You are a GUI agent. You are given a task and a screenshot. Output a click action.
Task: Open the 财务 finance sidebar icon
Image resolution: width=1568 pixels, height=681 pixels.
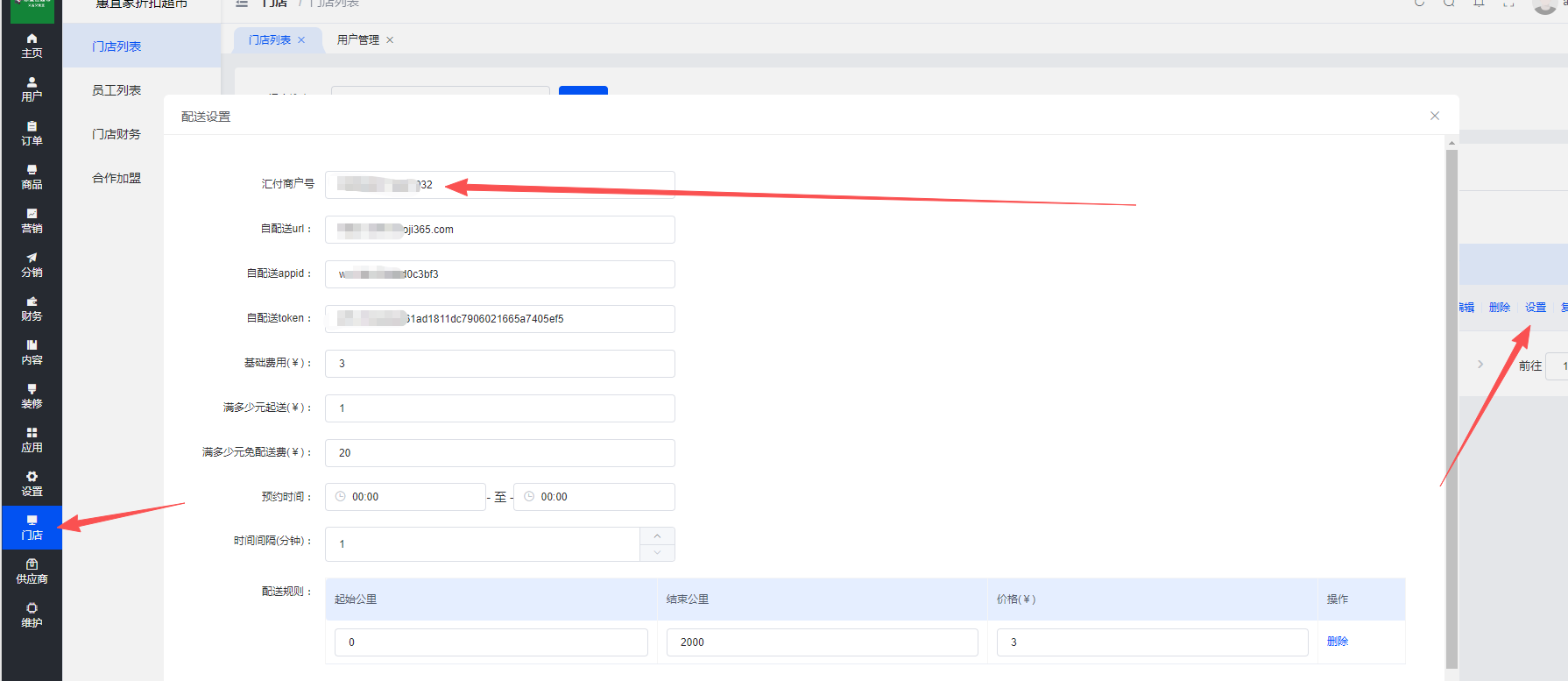[32, 309]
